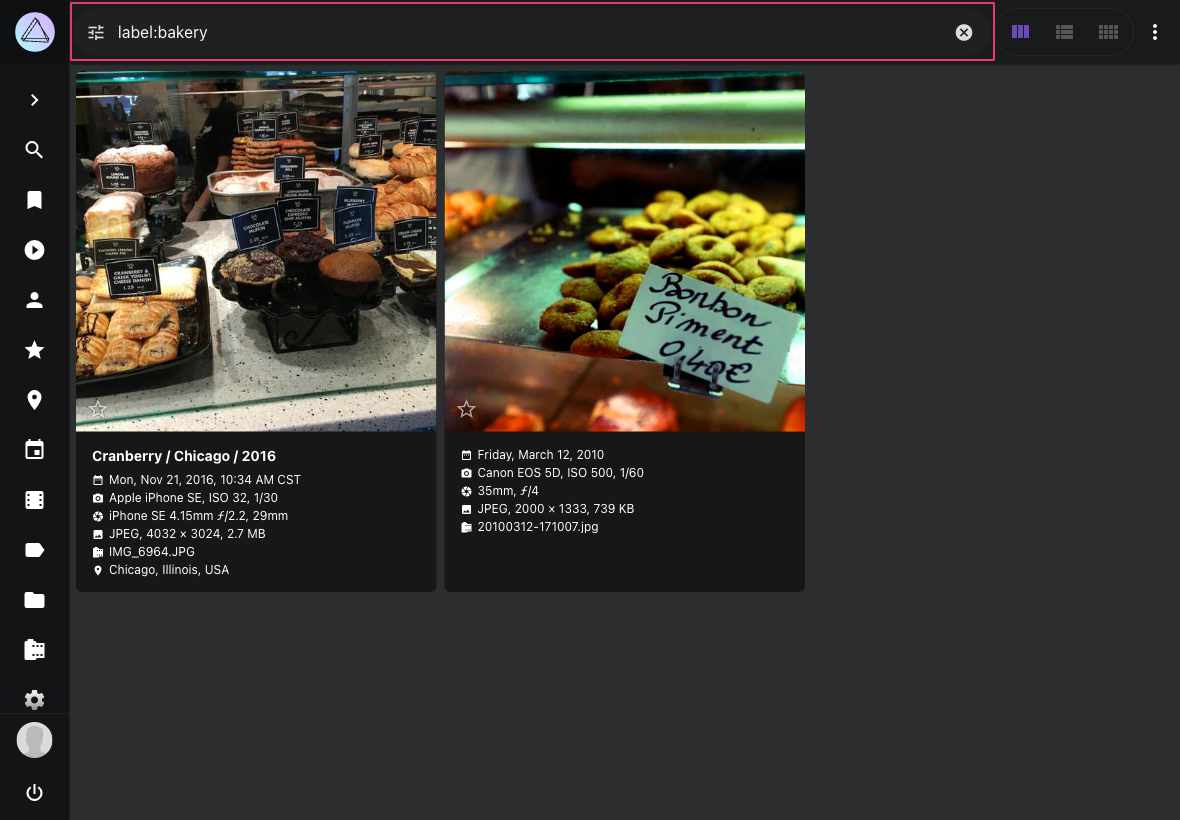1180x820 pixels.
Task: Clear the label:bakery search query
Action: 964,32
